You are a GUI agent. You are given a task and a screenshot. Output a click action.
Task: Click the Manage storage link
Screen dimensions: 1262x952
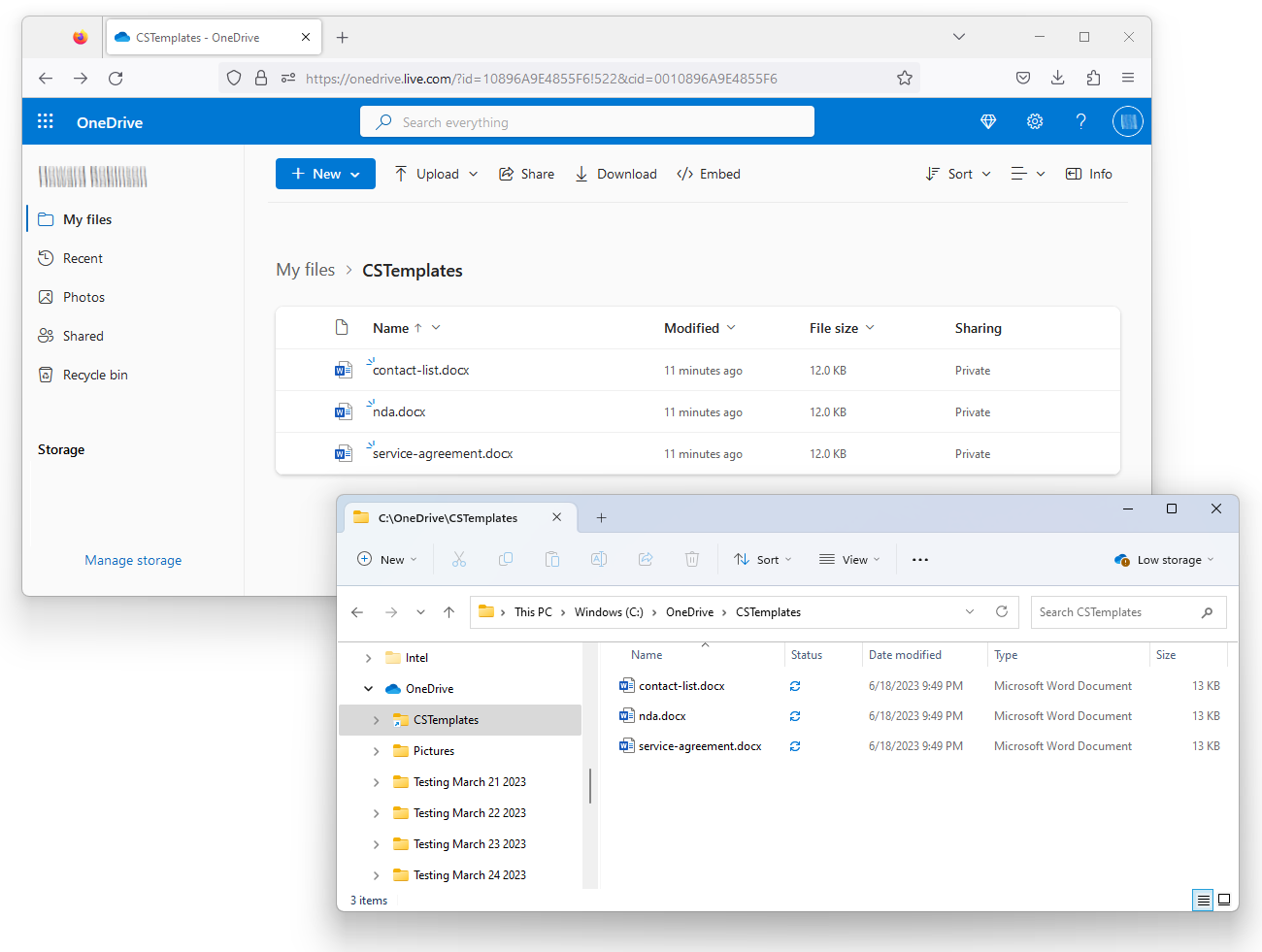tap(133, 560)
